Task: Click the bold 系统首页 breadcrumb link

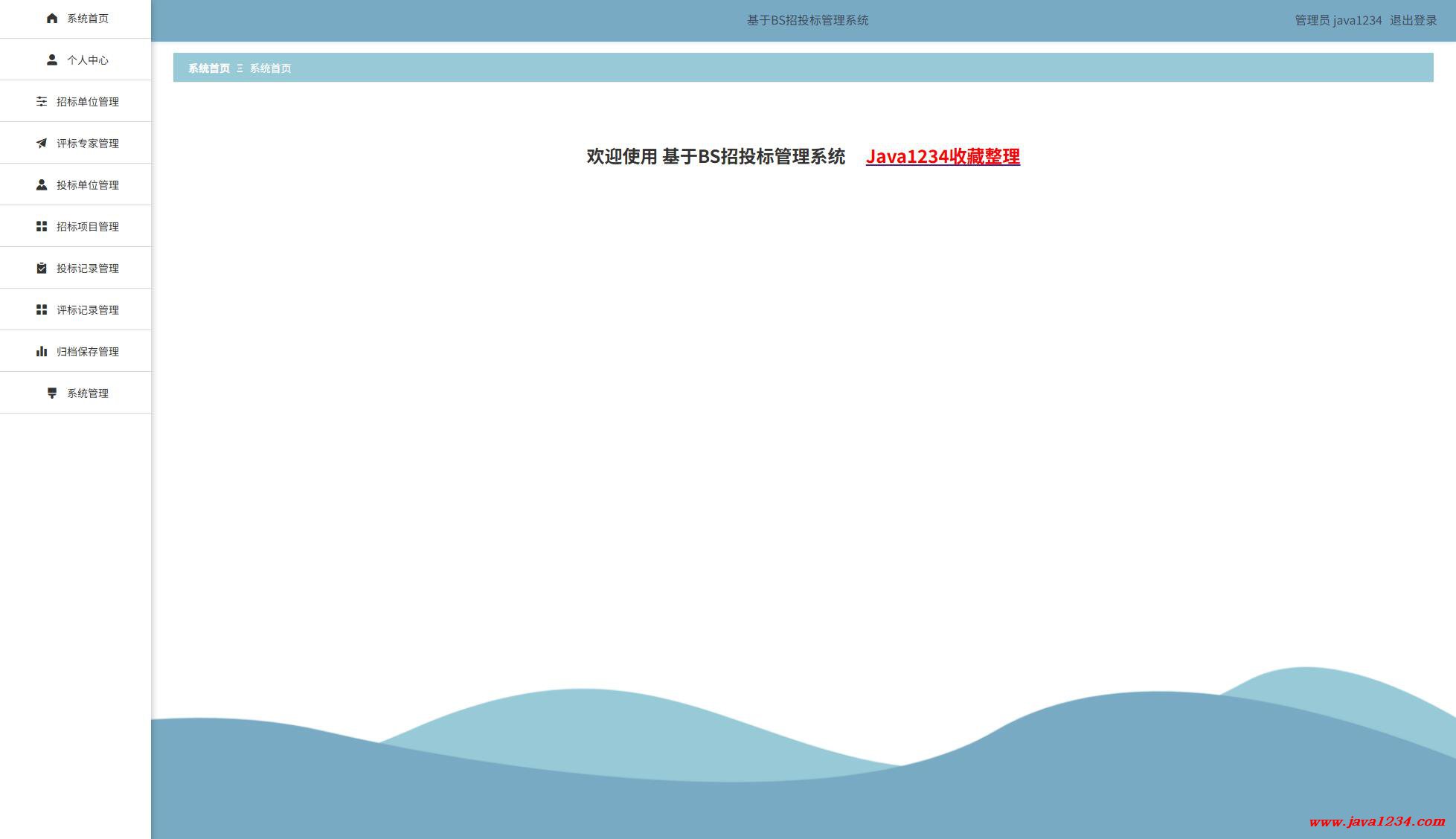Action: tap(209, 68)
